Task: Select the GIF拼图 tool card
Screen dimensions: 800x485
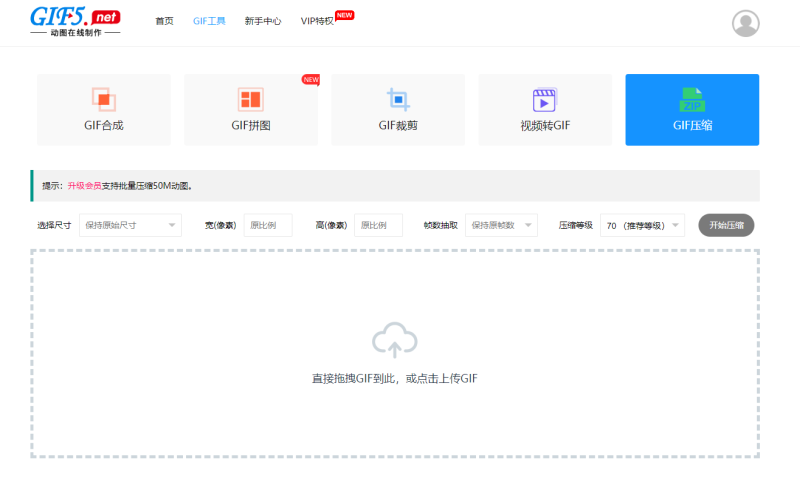Action: (251, 110)
